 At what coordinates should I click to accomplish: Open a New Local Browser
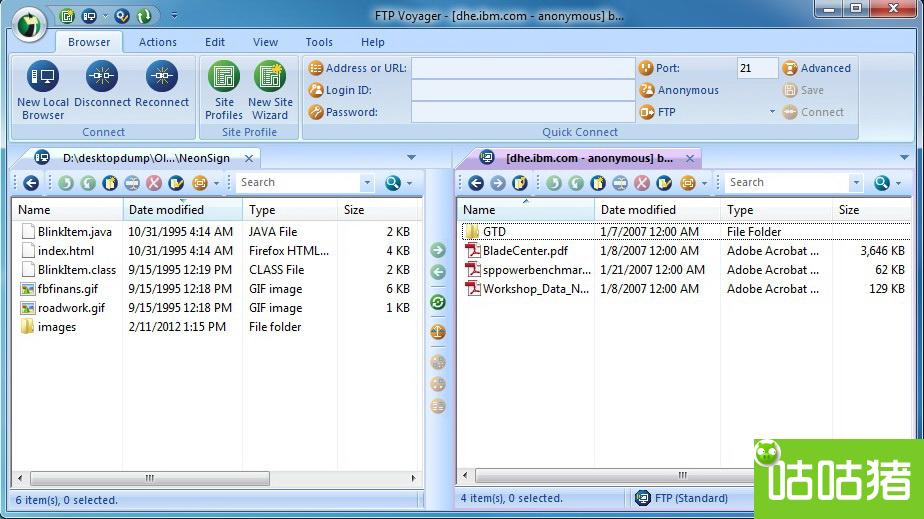[x=42, y=90]
